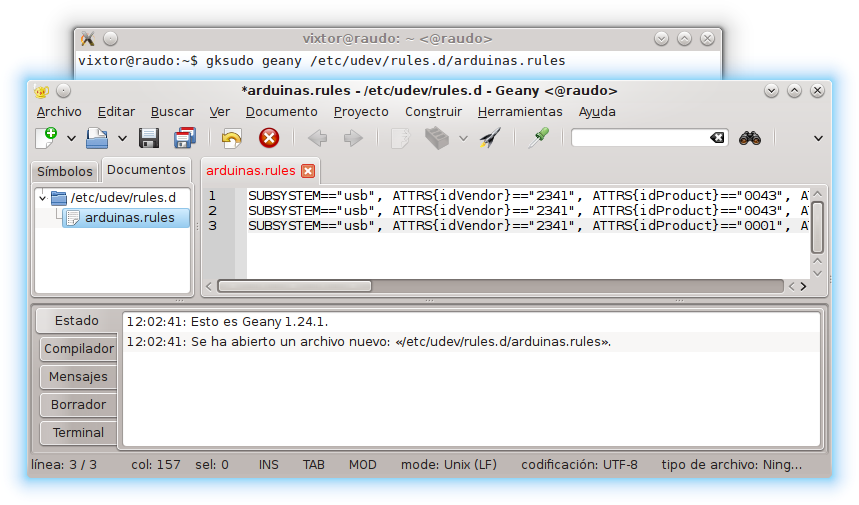859x505 pixels.
Task: Open the toolbar overflow chevron
Action: tap(818, 139)
